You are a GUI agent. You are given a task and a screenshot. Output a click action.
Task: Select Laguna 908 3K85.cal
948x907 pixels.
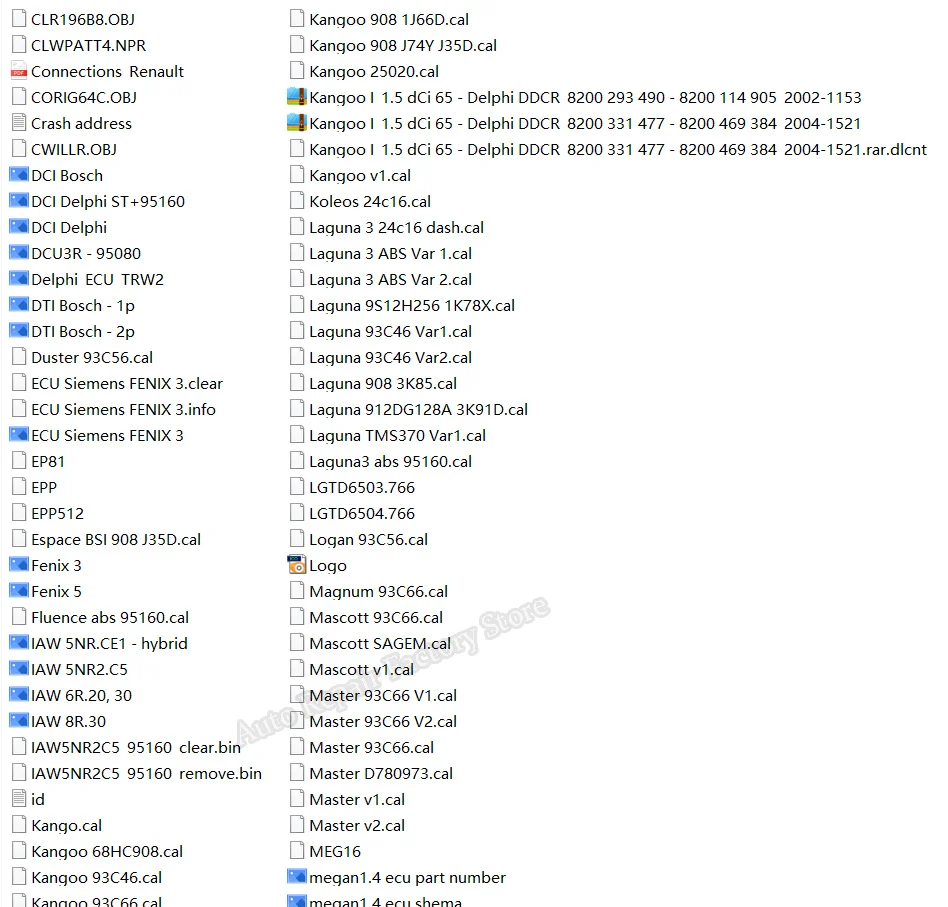[373, 383]
